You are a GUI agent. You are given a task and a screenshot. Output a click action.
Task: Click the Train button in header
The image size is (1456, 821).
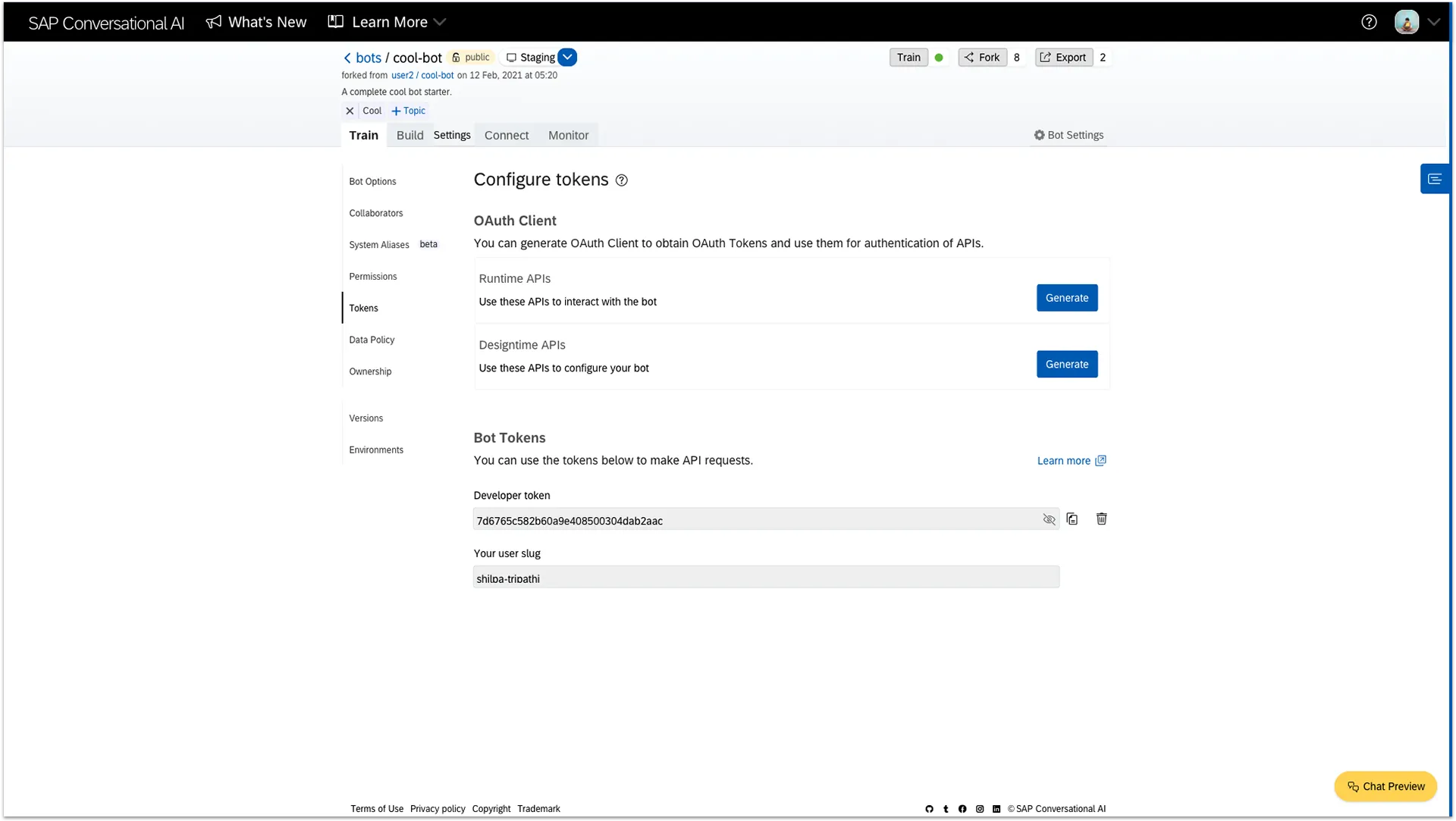(x=908, y=57)
